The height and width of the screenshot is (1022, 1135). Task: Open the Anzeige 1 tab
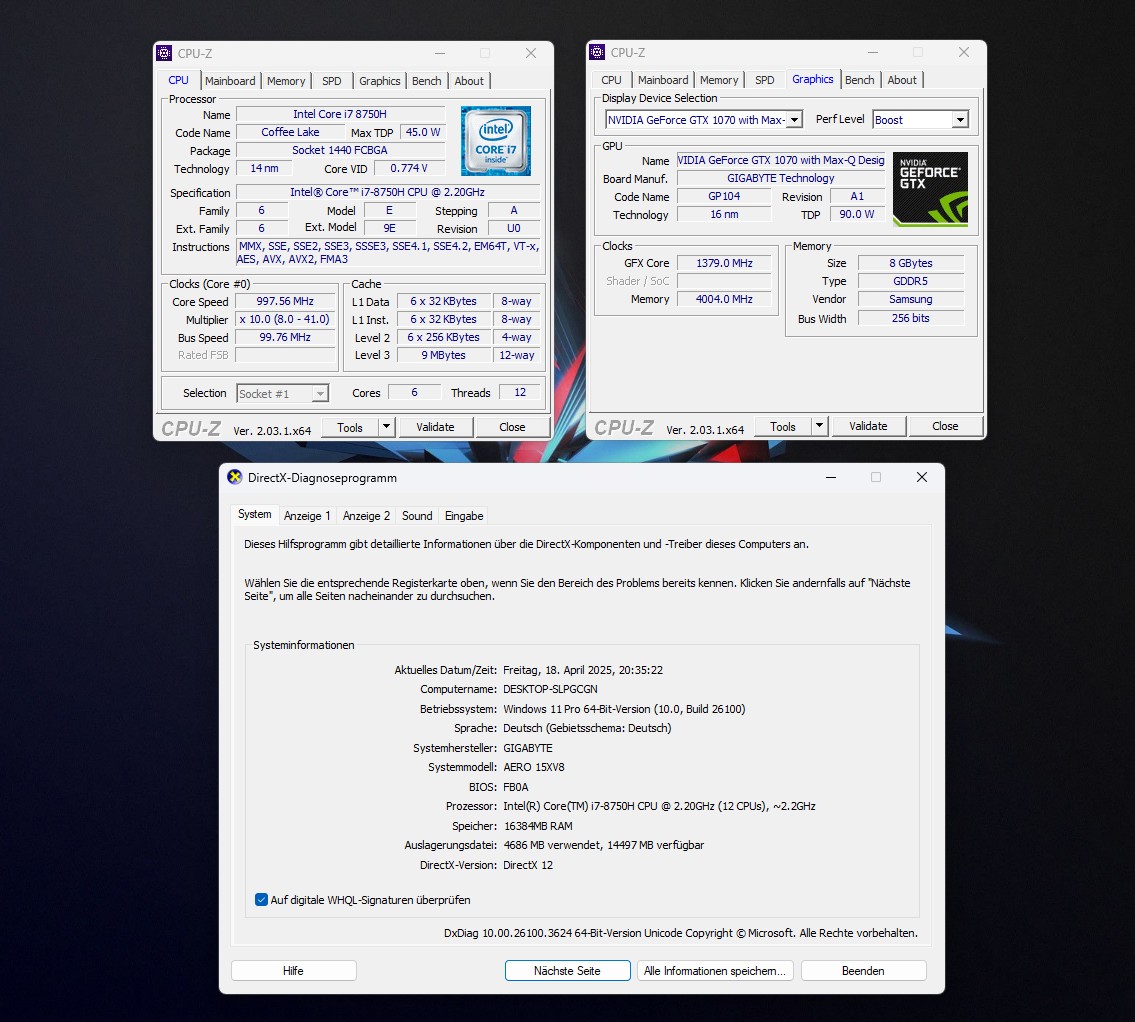point(307,516)
